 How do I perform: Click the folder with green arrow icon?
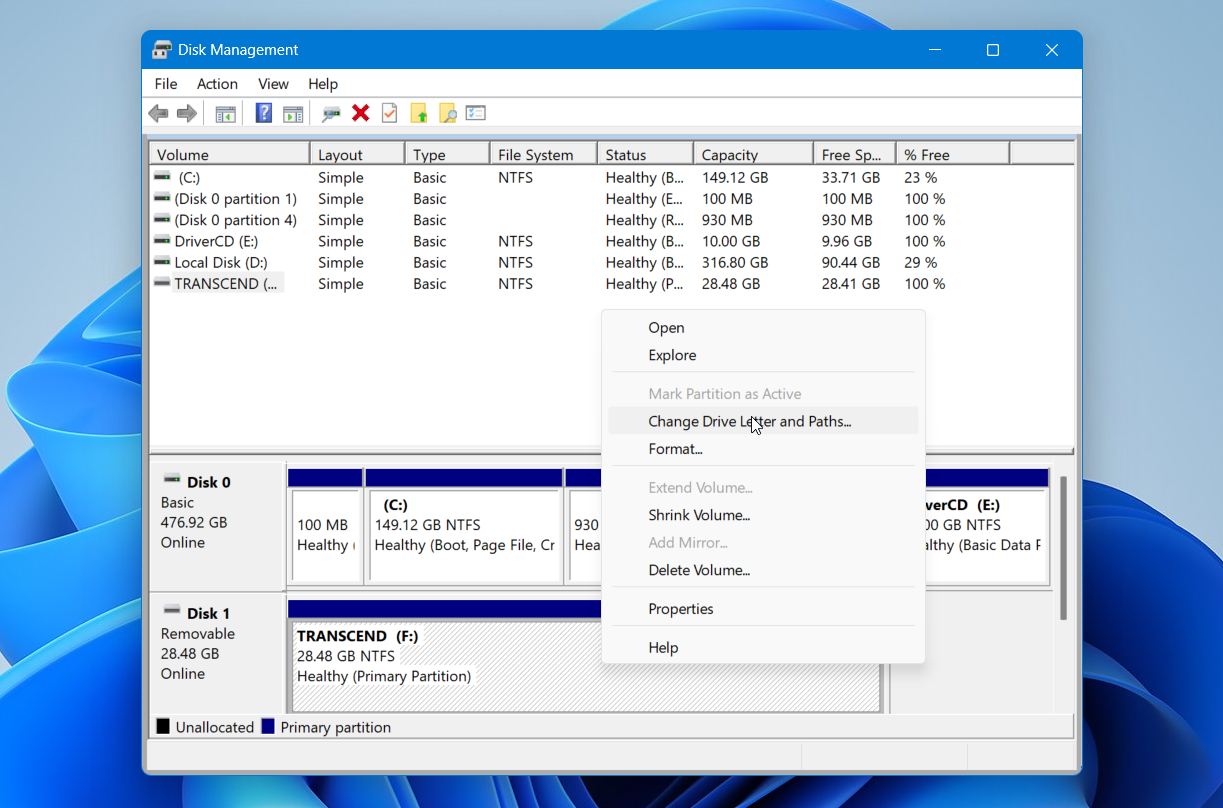click(x=419, y=113)
